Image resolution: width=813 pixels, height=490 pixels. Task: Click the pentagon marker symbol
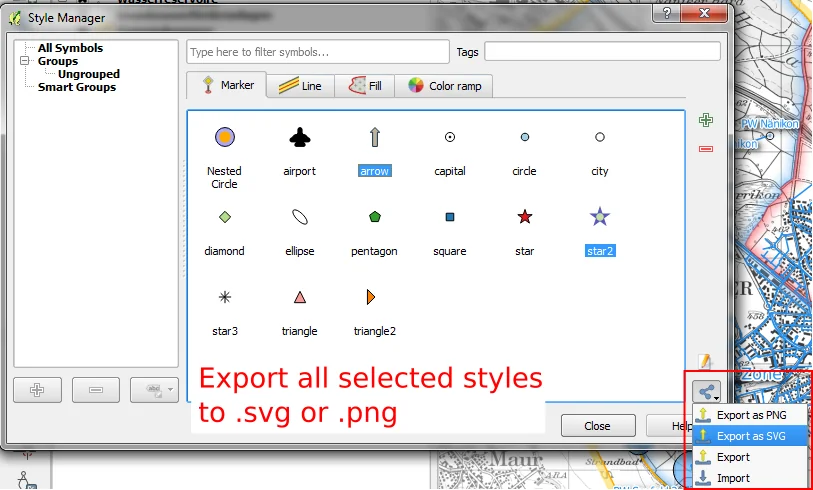(x=374, y=216)
